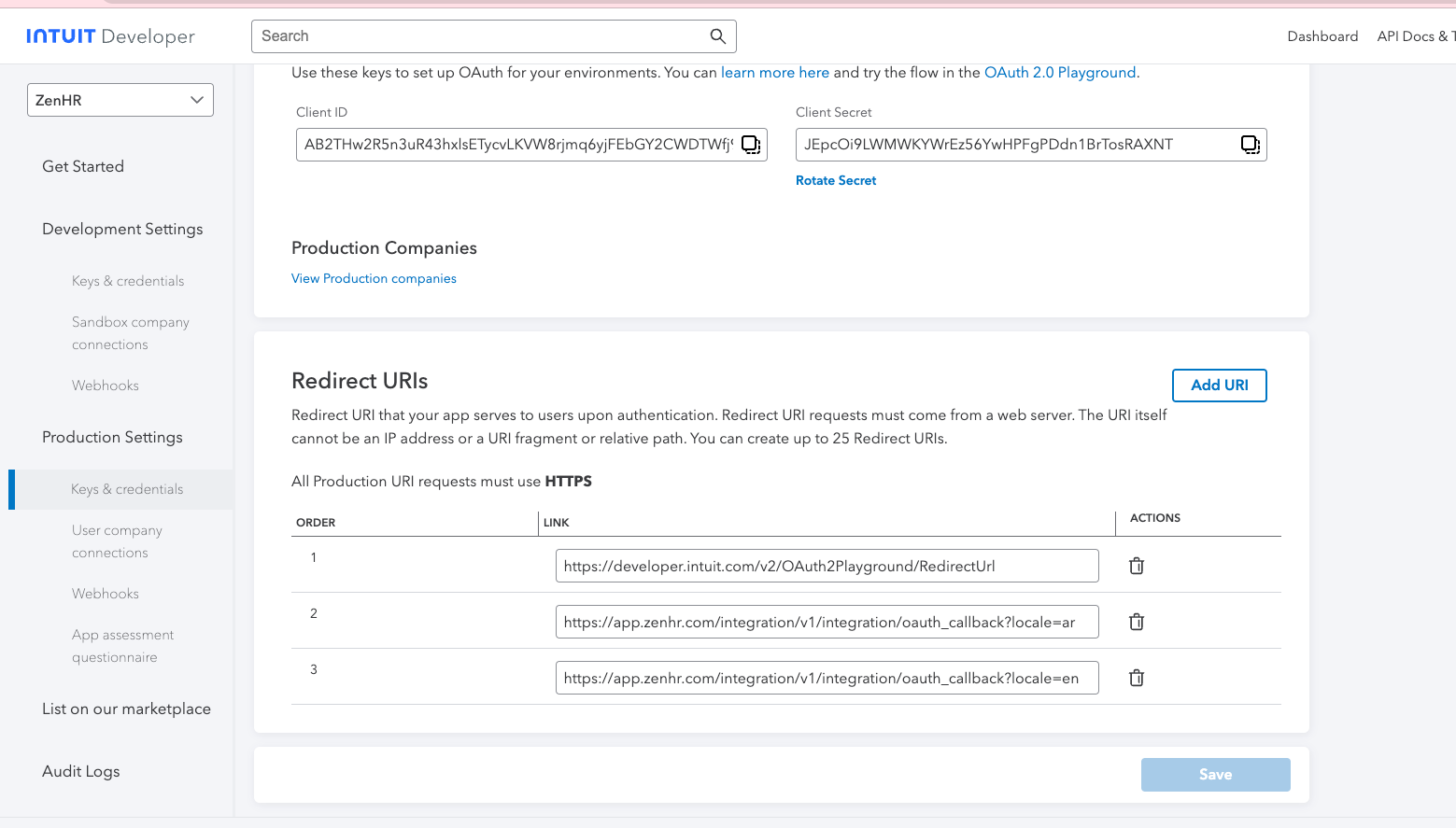The width and height of the screenshot is (1456, 828).
Task: Open API Docs in top navigation
Action: 1416,36
